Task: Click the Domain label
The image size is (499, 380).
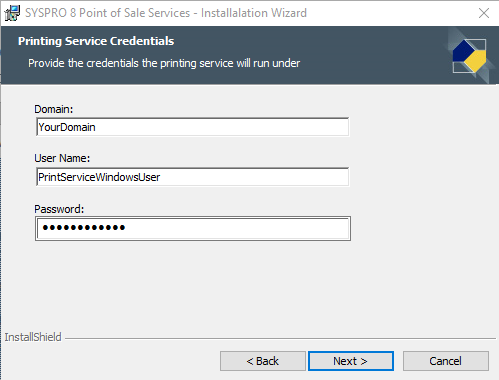Action: (54, 109)
